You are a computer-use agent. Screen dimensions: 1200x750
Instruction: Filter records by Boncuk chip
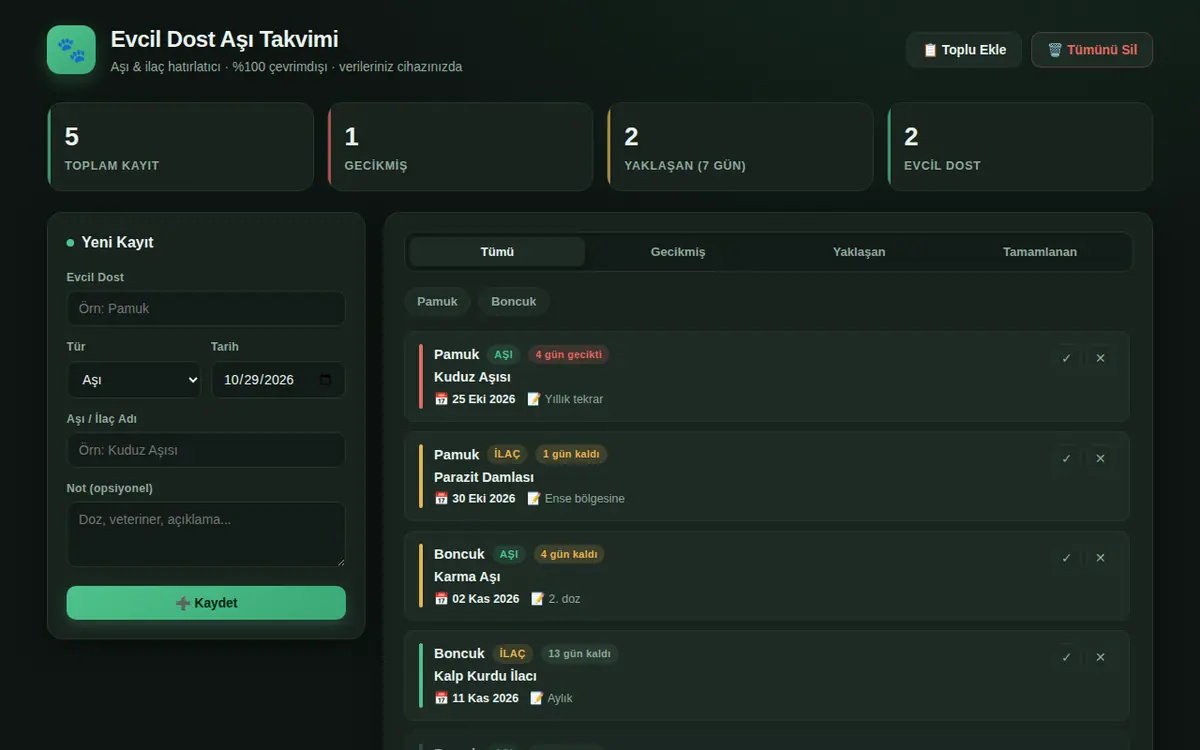514,301
